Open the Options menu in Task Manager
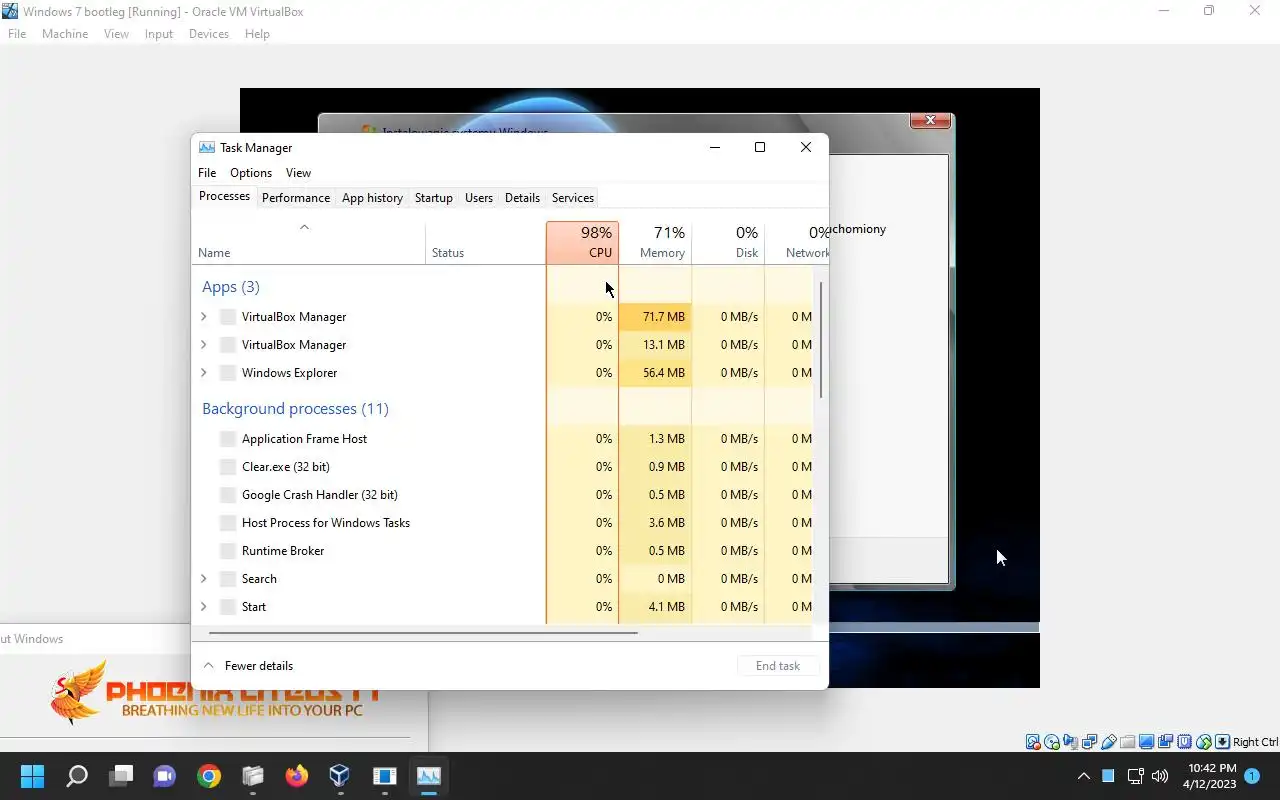 [x=251, y=173]
